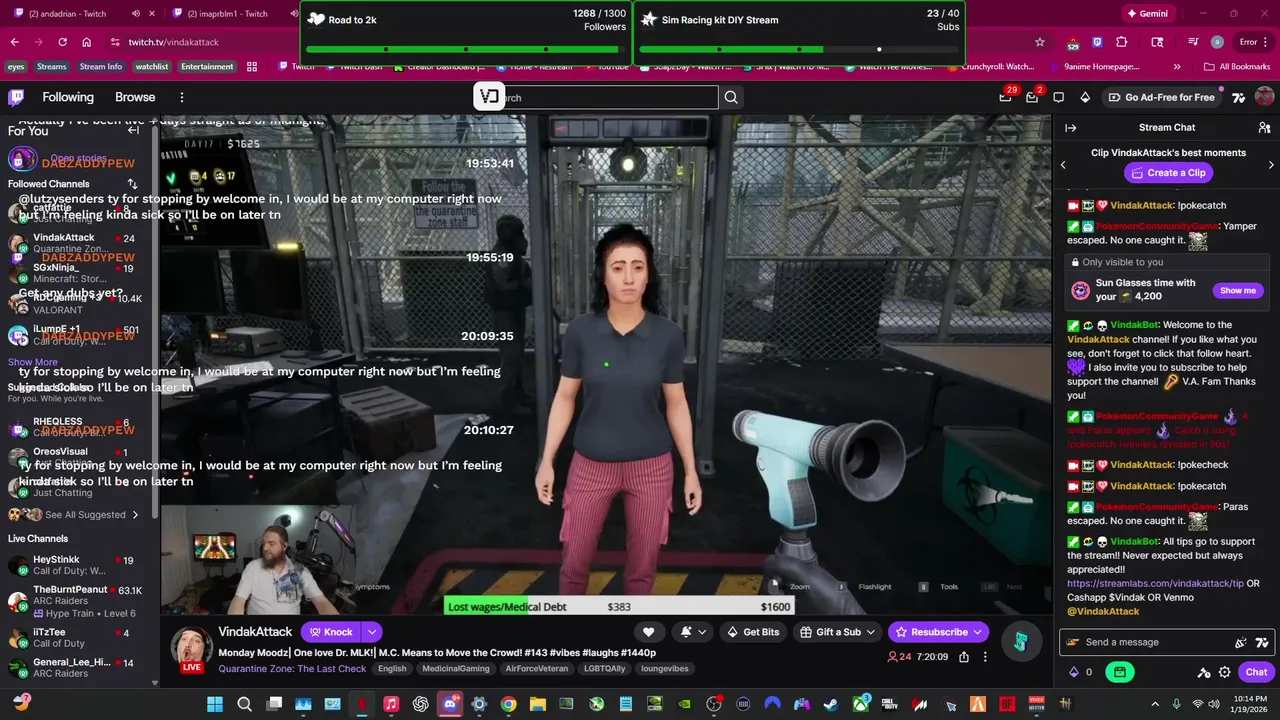
Task: Click the Knock button
Action: point(331,632)
